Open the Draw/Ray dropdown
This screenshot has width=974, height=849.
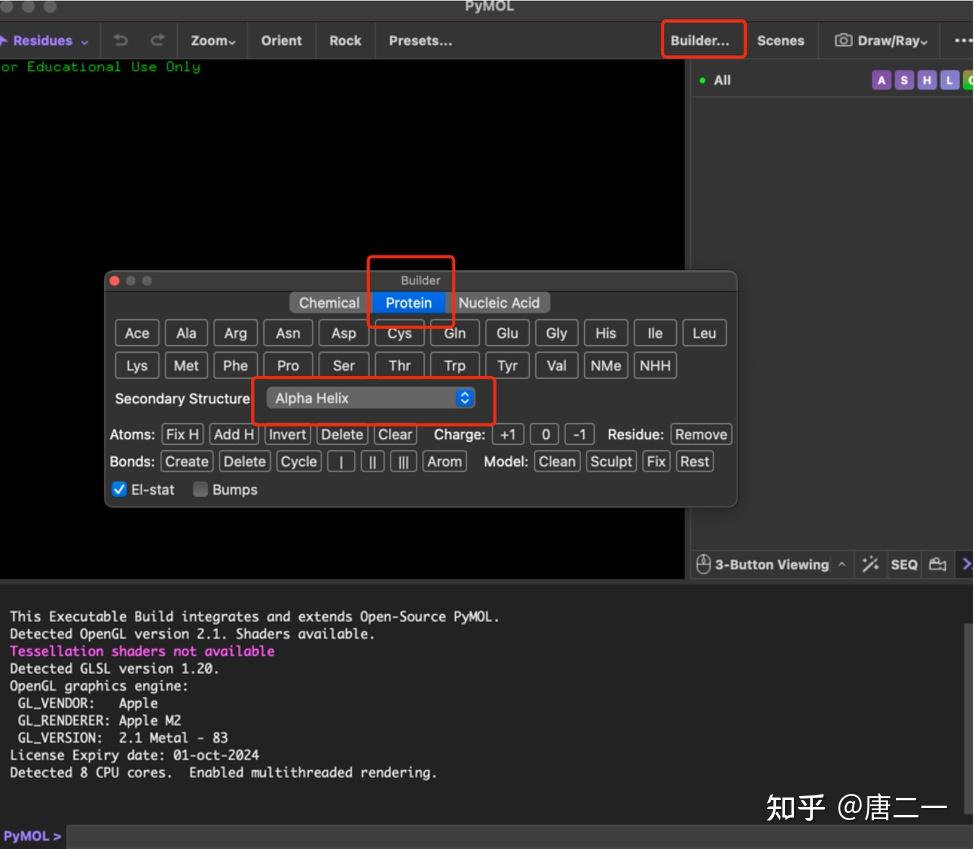(x=881, y=41)
